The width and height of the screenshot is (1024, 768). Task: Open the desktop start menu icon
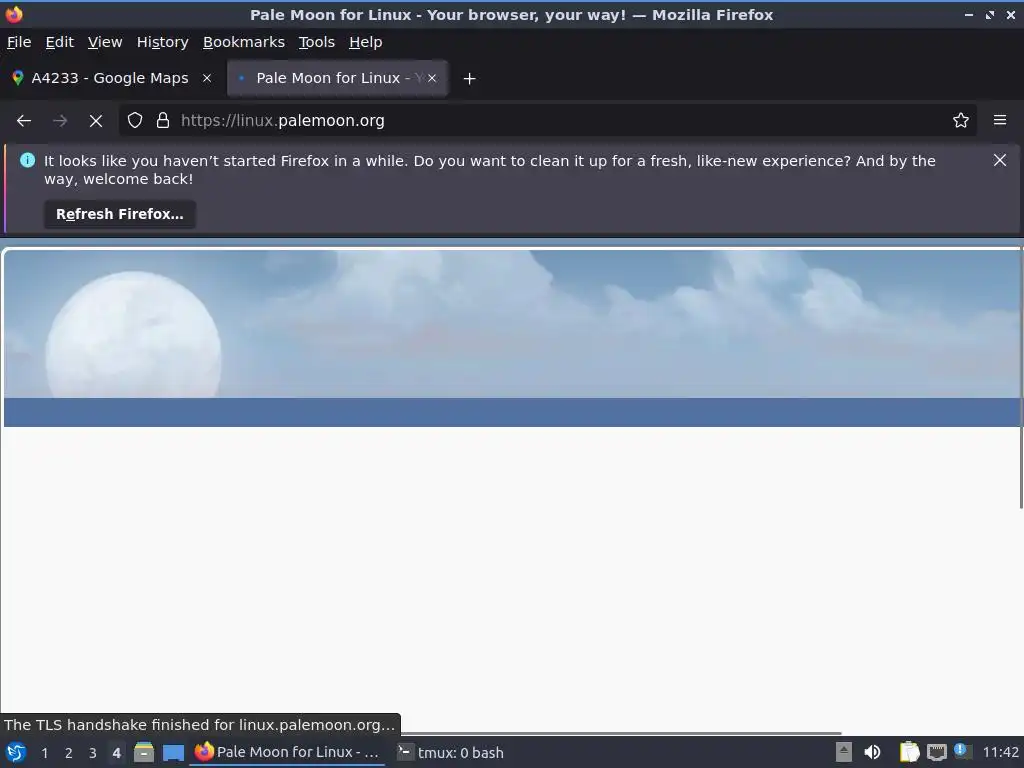click(x=16, y=753)
